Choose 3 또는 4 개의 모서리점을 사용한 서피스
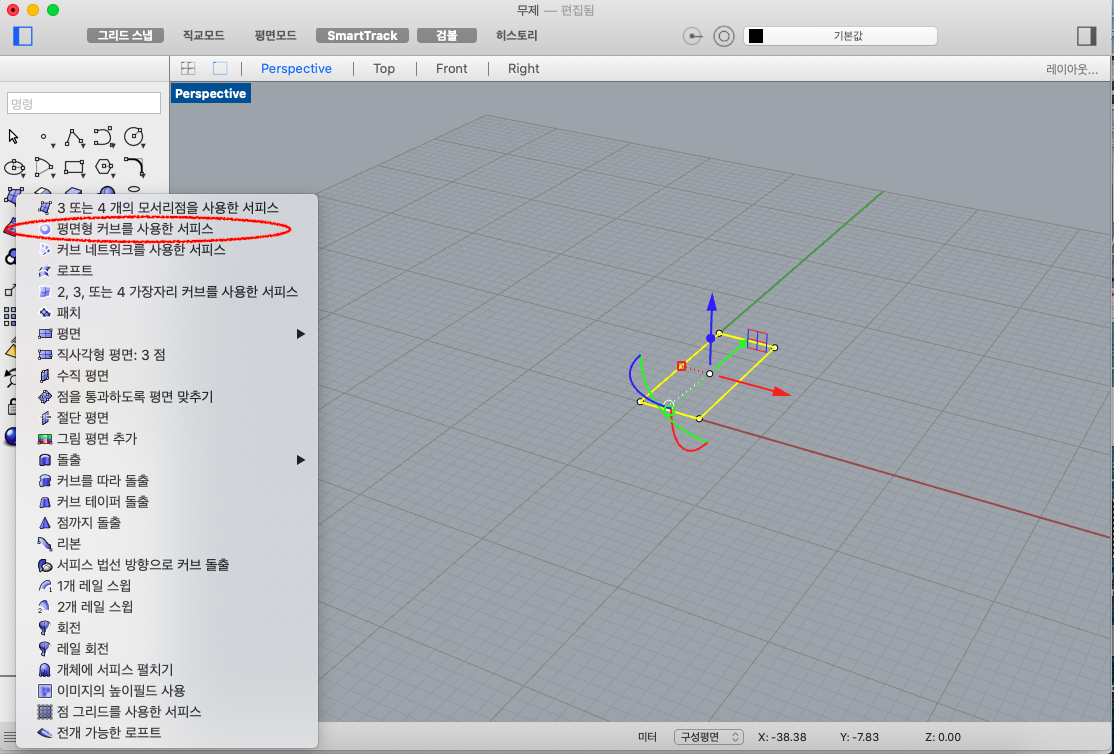1114x754 pixels. 167,208
